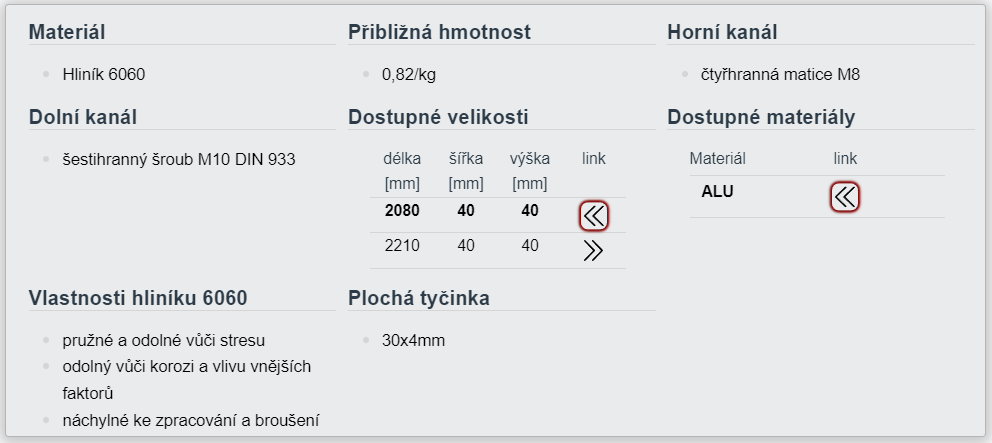Click the pružné a odolné vůči stresu bullet
This screenshot has width=992, height=443.
164,340
